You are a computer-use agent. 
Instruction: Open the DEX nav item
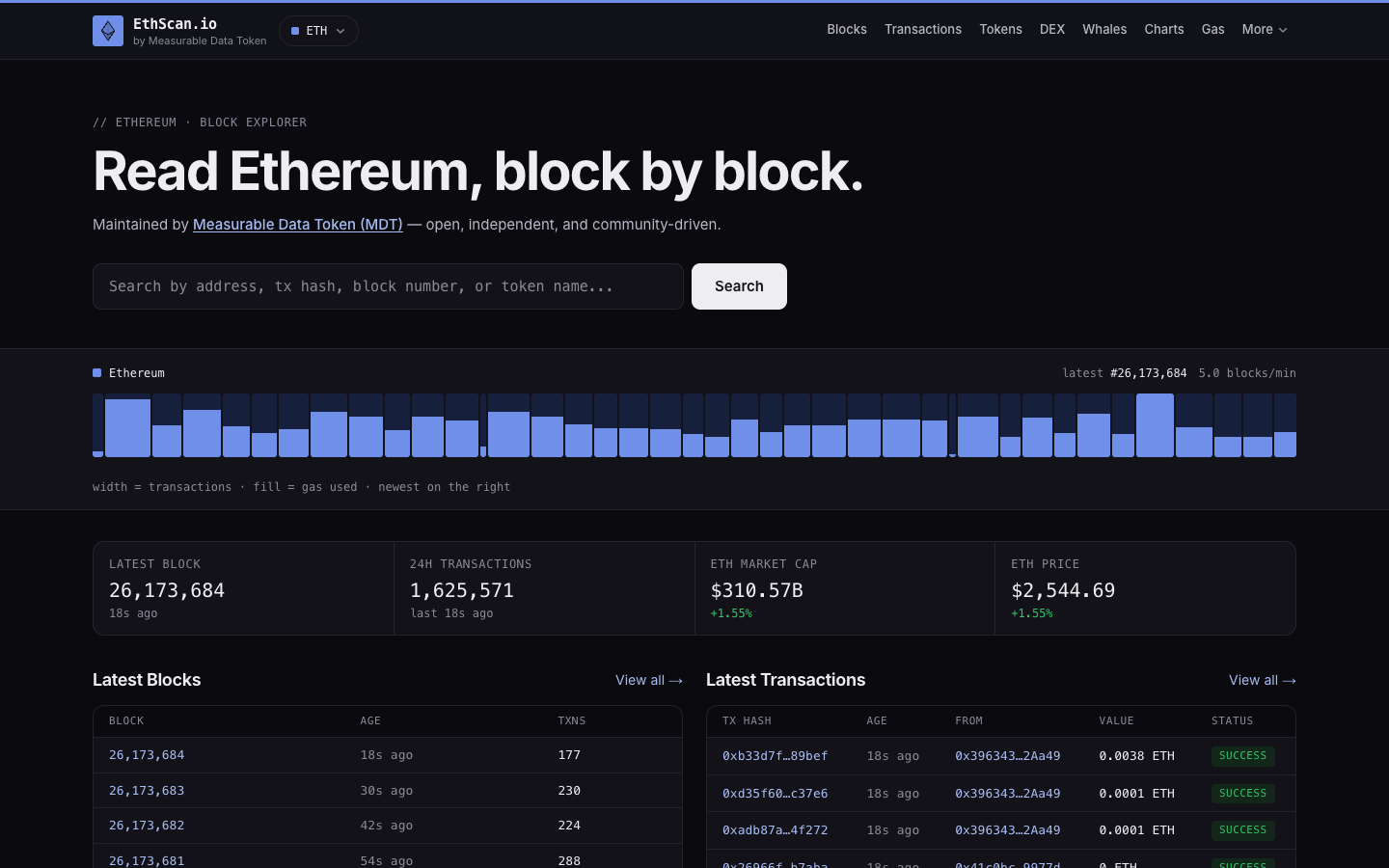click(x=1052, y=30)
